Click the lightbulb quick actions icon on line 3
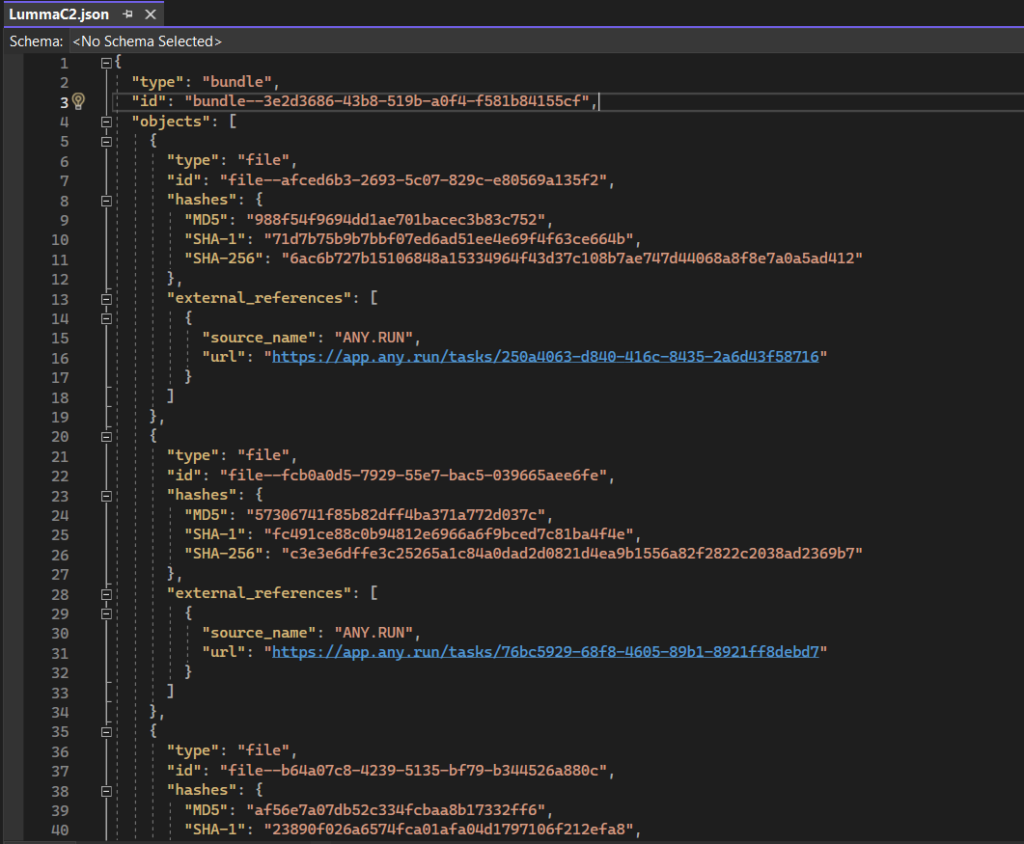 (x=79, y=102)
